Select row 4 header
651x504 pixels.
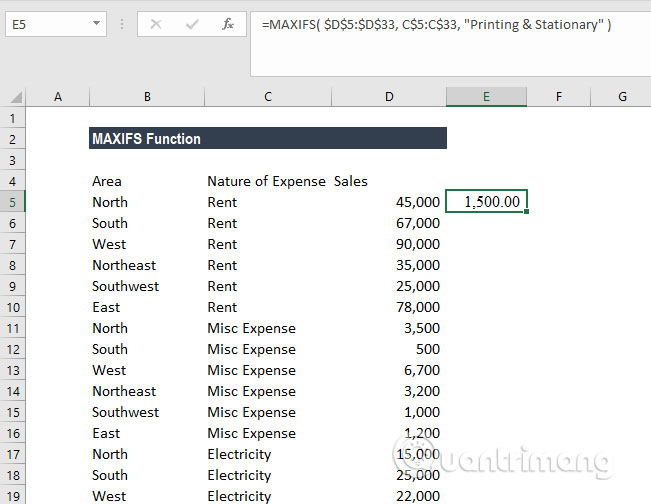(x=12, y=181)
